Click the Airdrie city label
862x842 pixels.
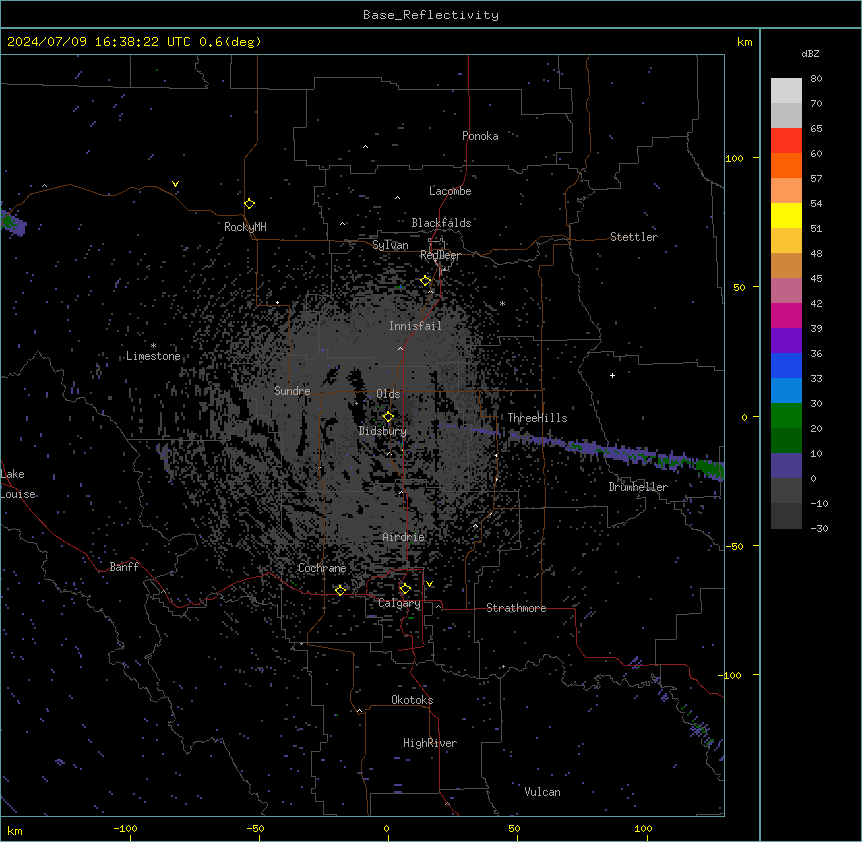404,537
